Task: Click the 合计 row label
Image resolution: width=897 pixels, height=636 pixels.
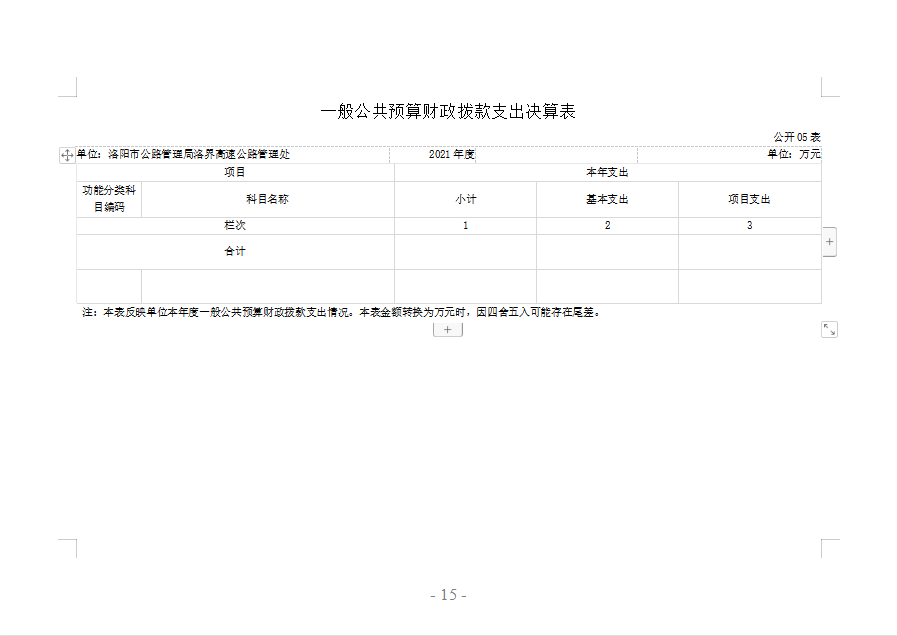Action: click(235, 252)
